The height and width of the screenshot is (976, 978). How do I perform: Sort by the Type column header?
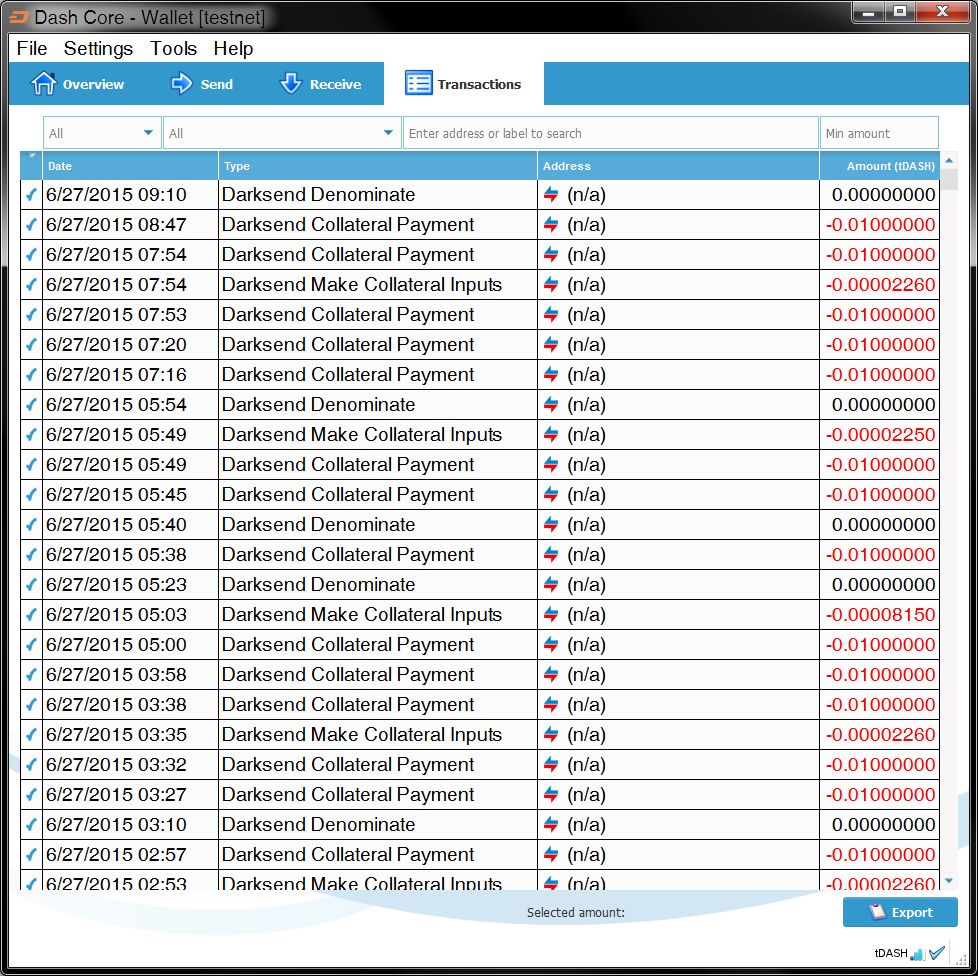[378, 166]
